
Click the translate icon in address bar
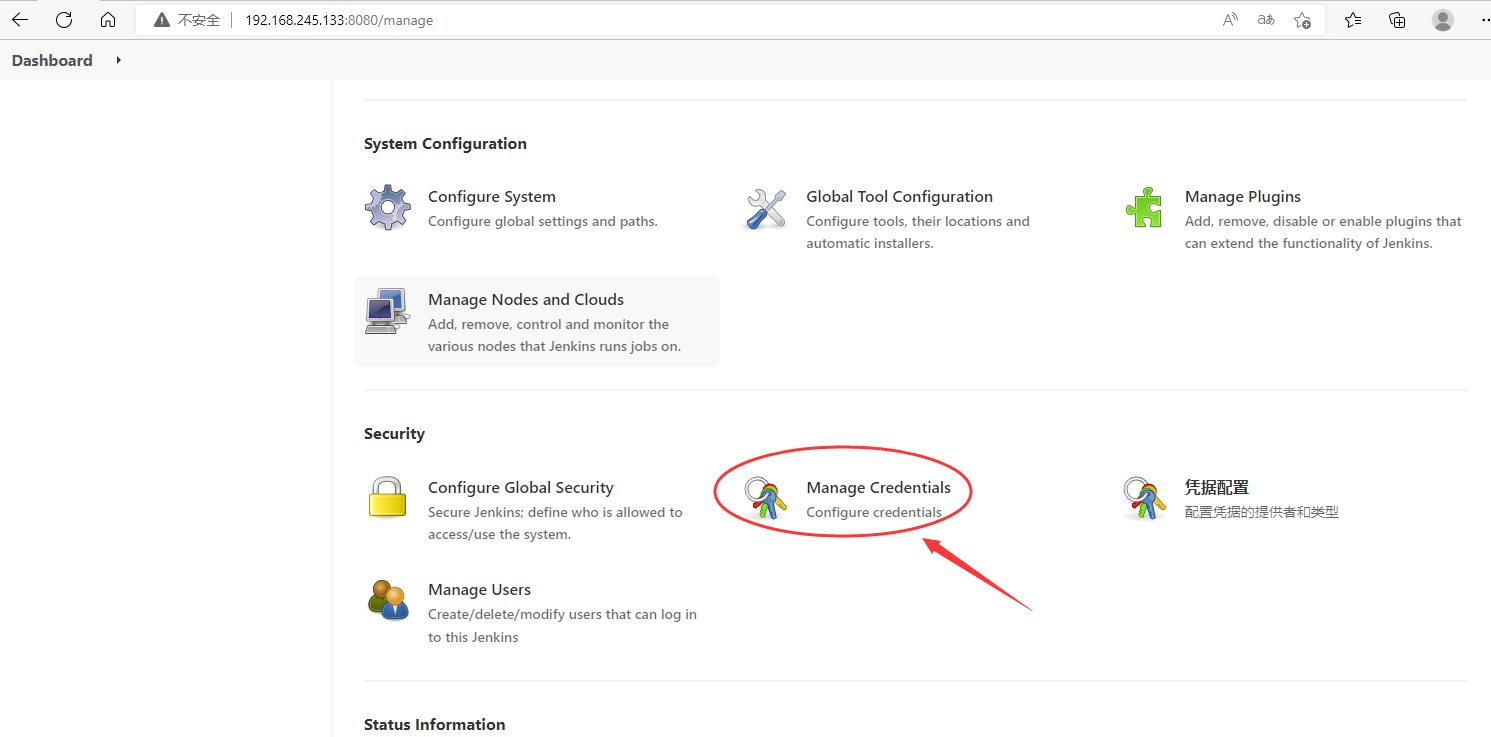(x=1266, y=20)
